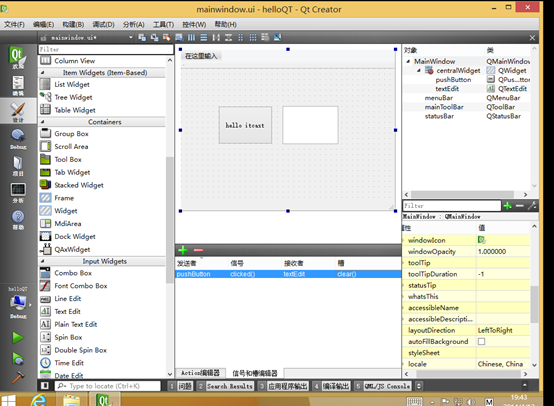Viewport: 554px width, 406px height.
Task: Toggle sidebar visibility button at bottom-left
Action: 45,386
